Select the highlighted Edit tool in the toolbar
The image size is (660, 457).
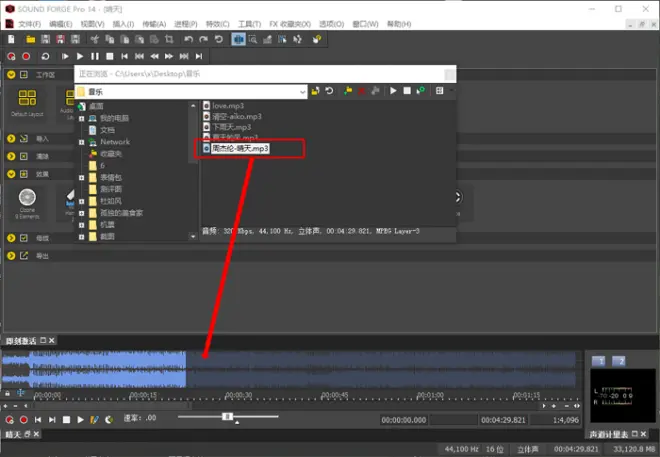(239, 39)
